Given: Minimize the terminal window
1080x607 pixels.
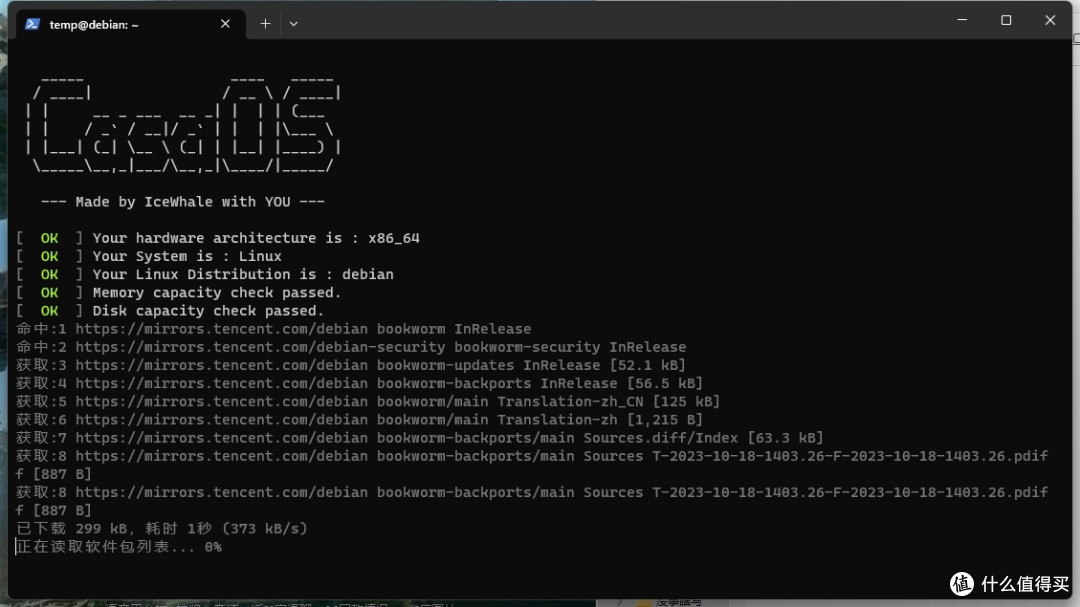Looking at the screenshot, I should 962,20.
